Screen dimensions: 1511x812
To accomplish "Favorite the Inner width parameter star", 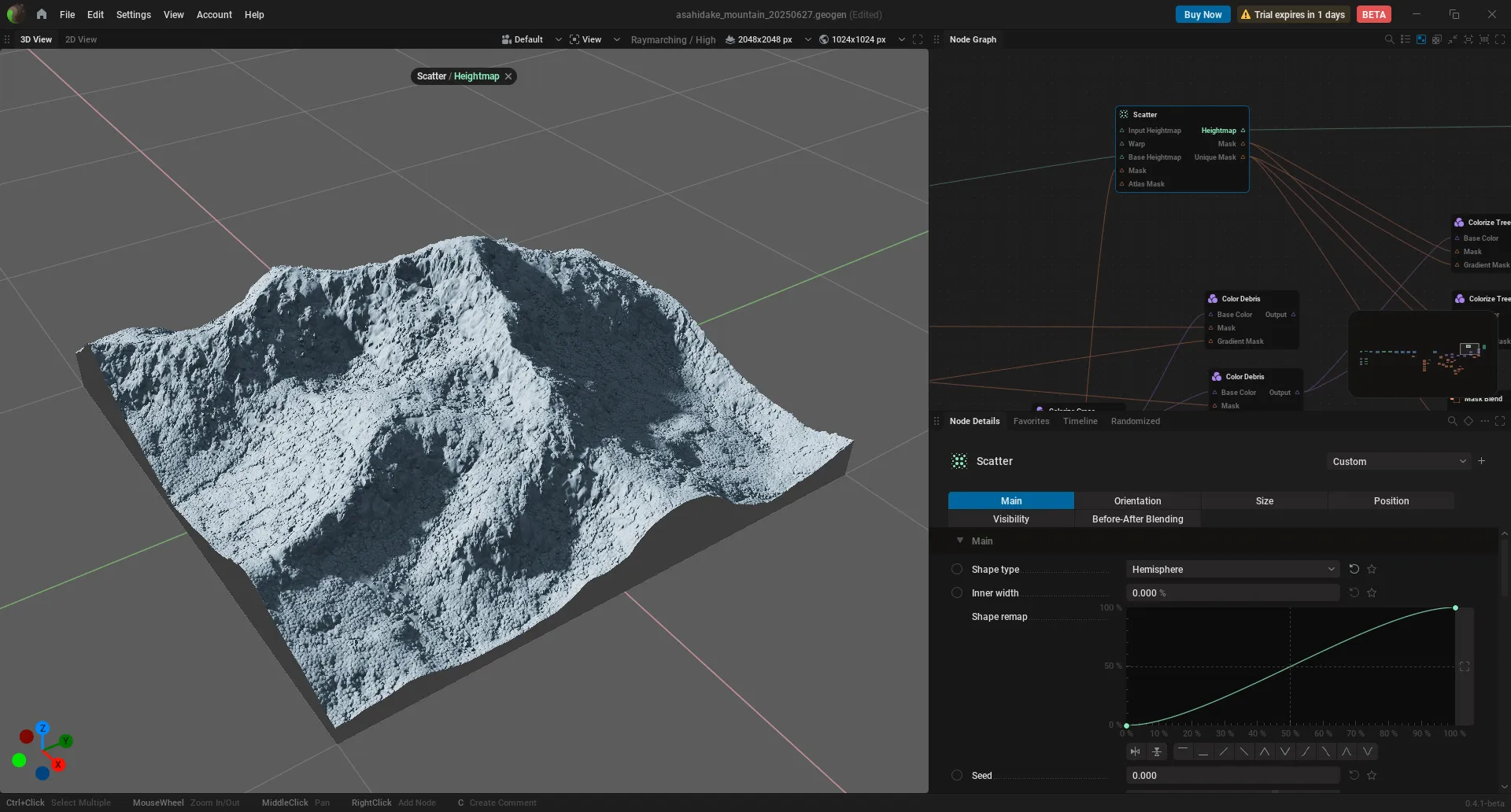I will [x=1372, y=592].
